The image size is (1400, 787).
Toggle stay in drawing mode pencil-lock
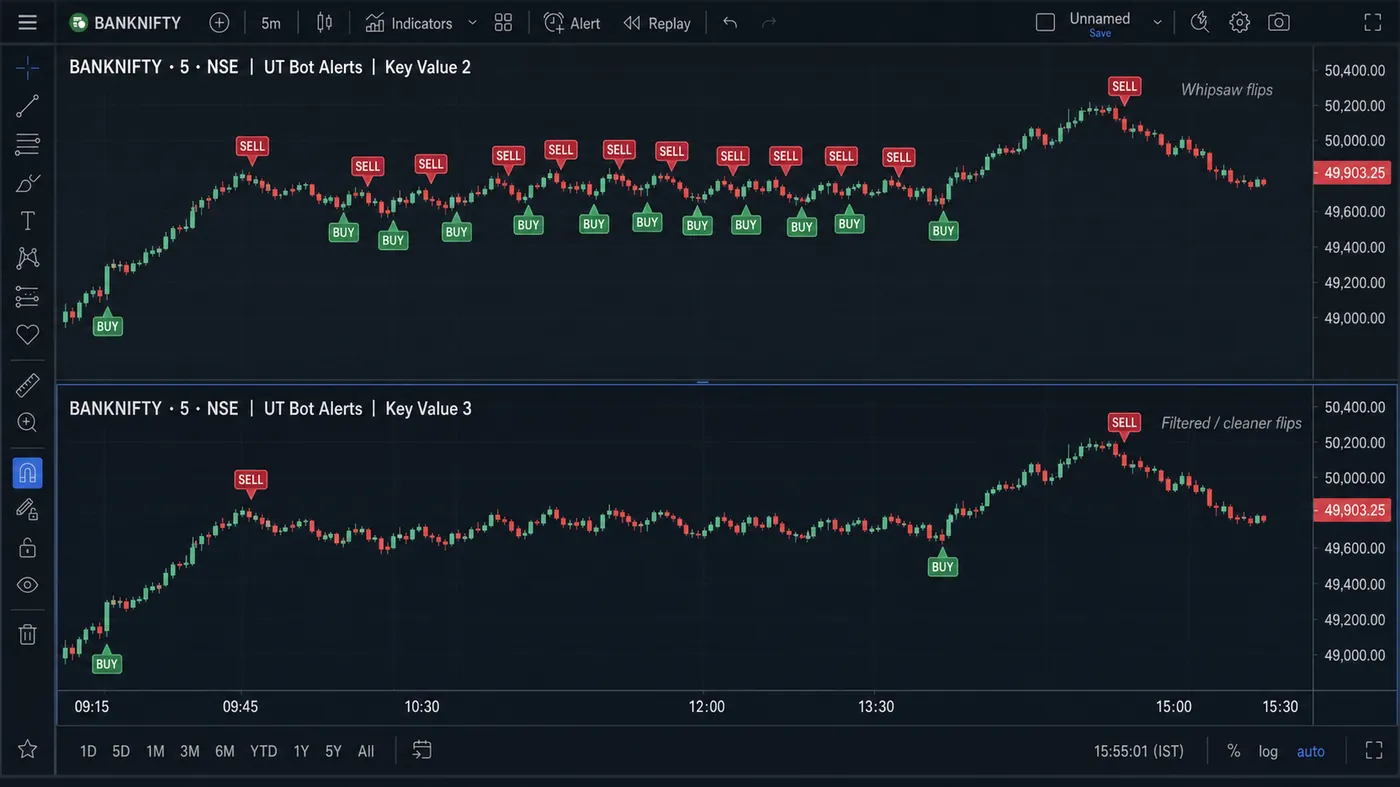(27, 510)
